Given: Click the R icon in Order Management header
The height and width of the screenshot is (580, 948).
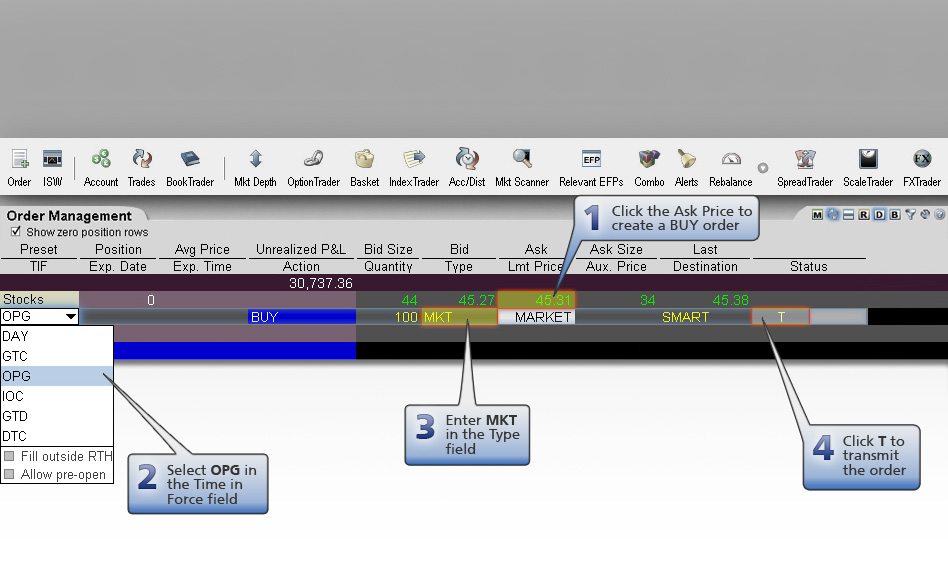Looking at the screenshot, I should click(864, 215).
